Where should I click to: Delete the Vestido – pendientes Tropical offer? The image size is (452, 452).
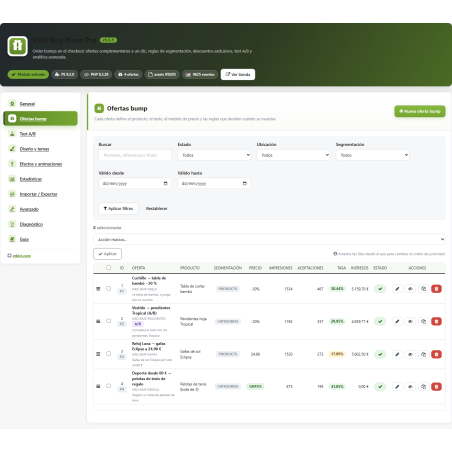(x=436, y=321)
